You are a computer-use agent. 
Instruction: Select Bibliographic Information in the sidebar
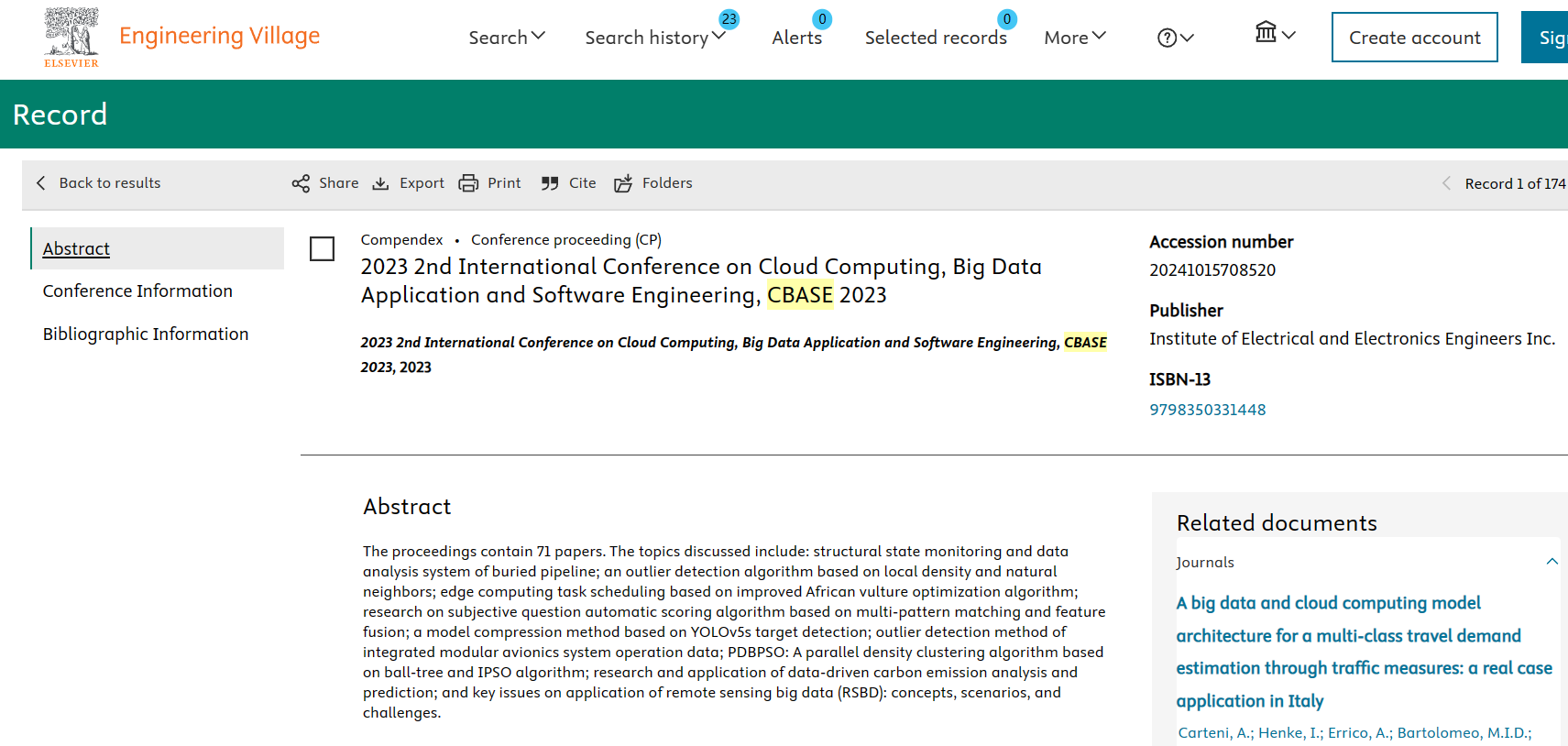[146, 335]
